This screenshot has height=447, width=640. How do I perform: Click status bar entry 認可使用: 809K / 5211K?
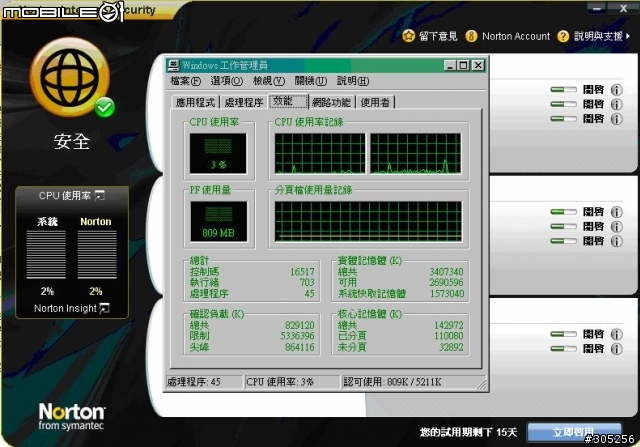tap(413, 382)
